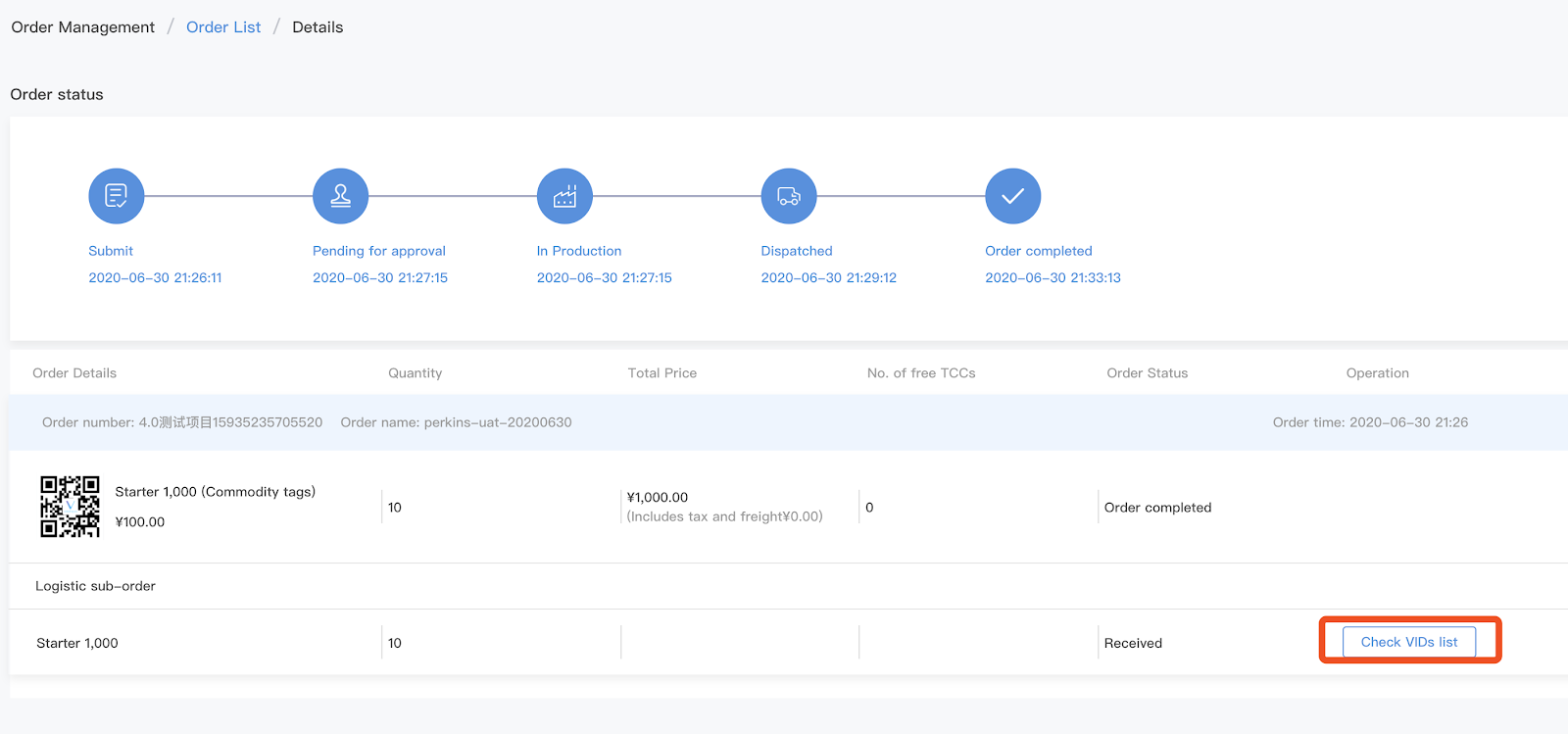Click the Order completed step label

pyautogui.click(x=1039, y=251)
